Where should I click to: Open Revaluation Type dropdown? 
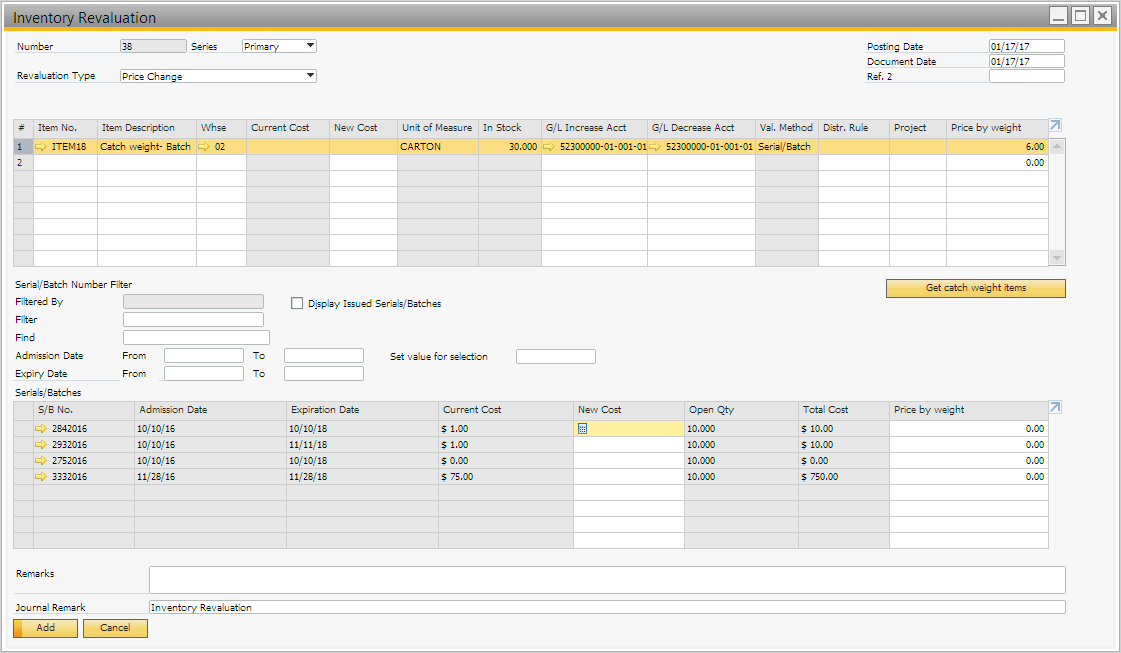click(x=310, y=76)
